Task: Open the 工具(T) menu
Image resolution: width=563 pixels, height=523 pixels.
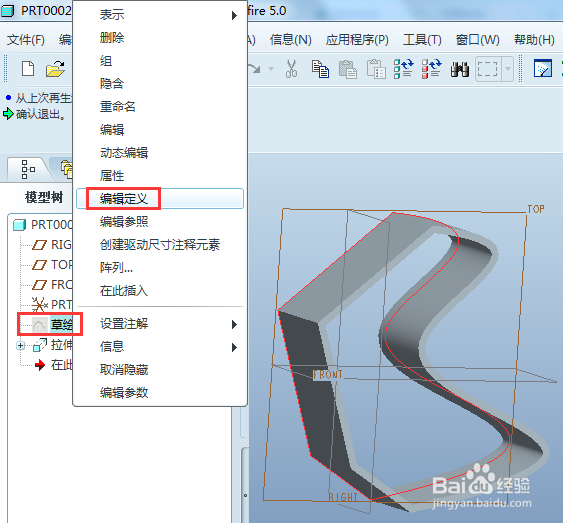Action: pyautogui.click(x=422, y=39)
